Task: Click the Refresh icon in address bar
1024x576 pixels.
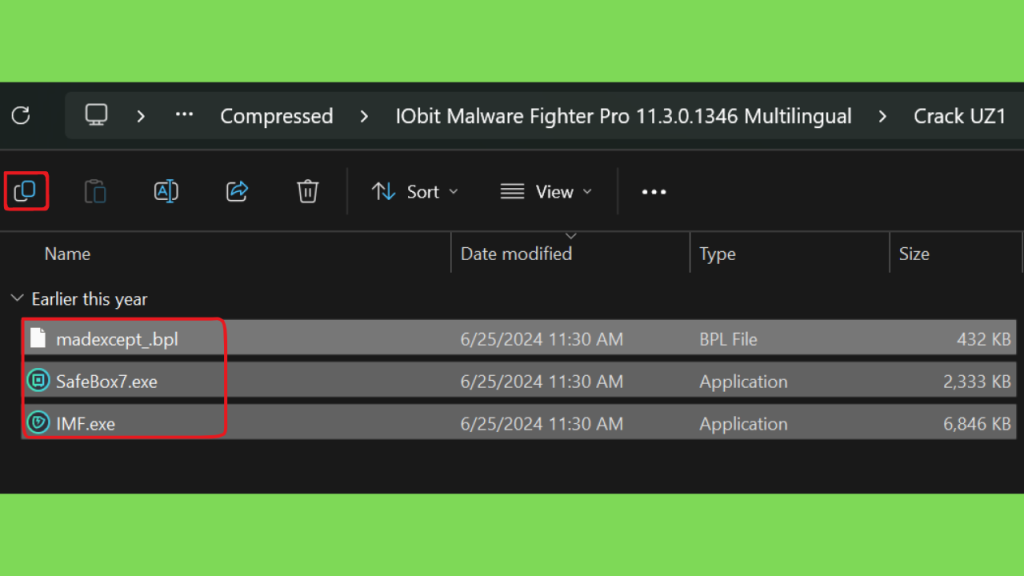Action: (x=21, y=116)
